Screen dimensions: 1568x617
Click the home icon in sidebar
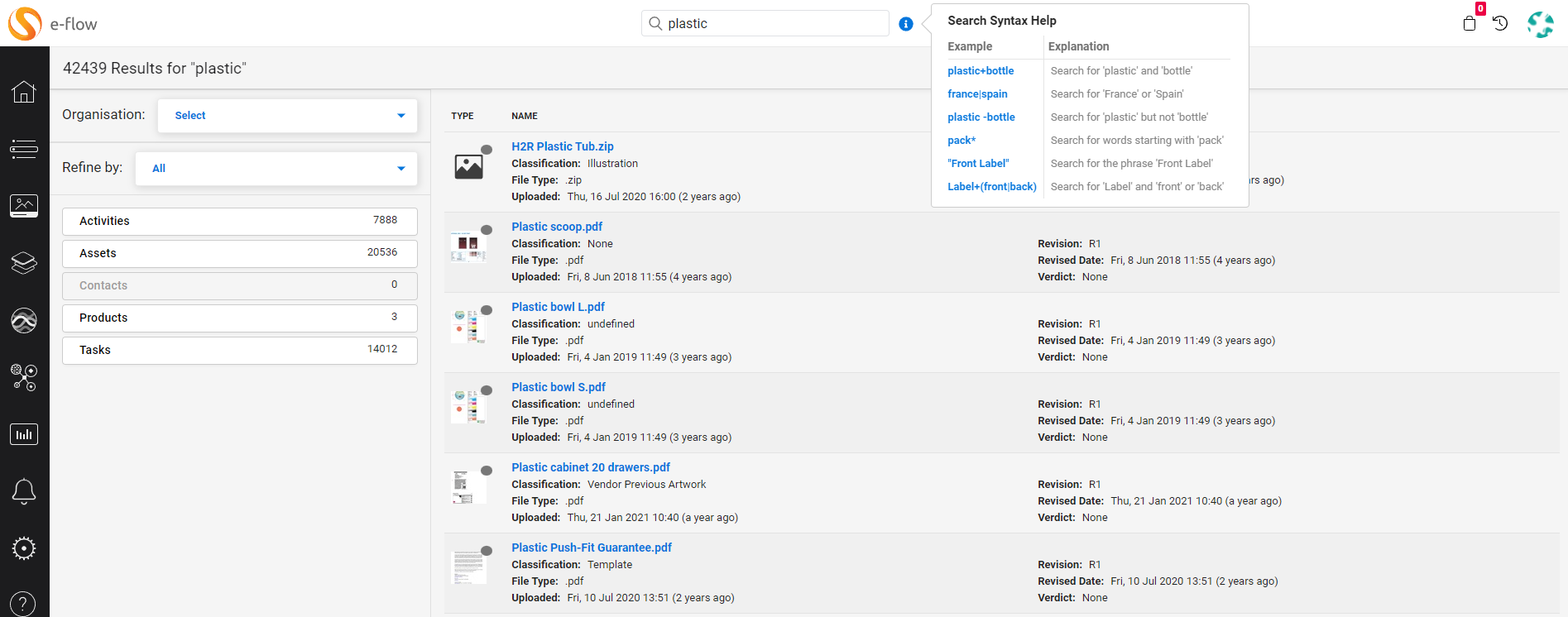click(24, 91)
